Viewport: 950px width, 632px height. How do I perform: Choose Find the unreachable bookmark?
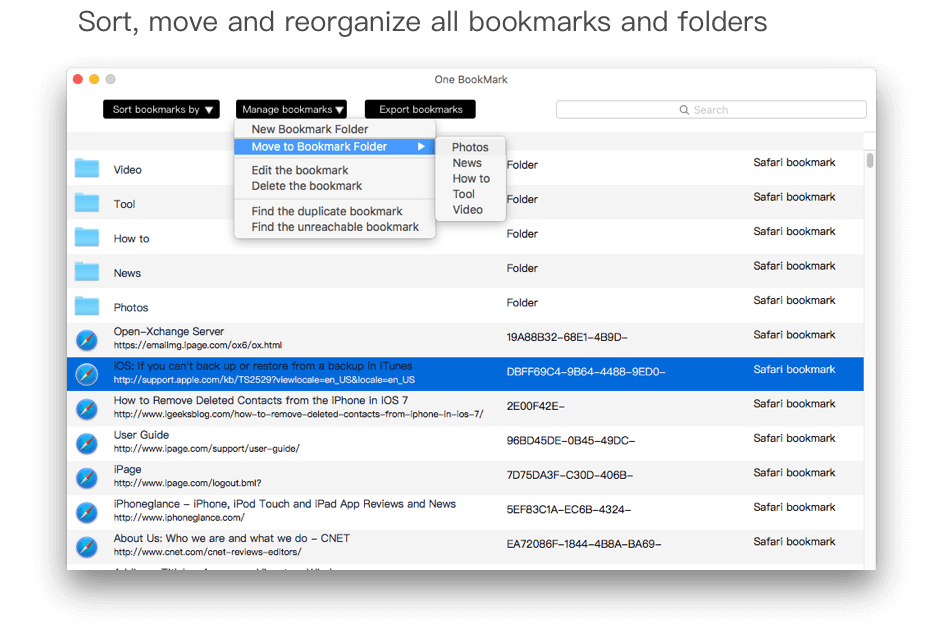tap(335, 227)
